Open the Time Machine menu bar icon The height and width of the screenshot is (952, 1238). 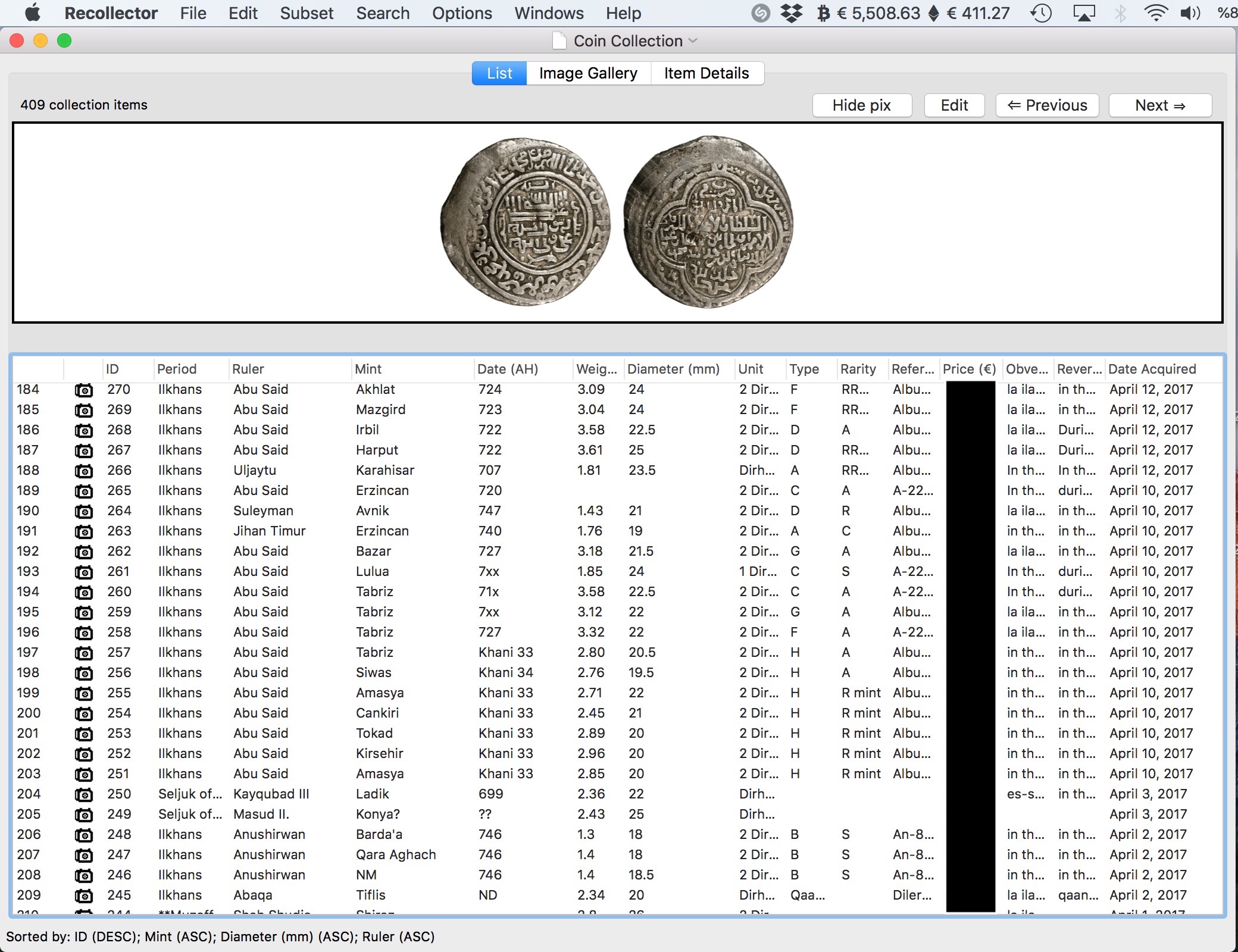coord(1041,13)
